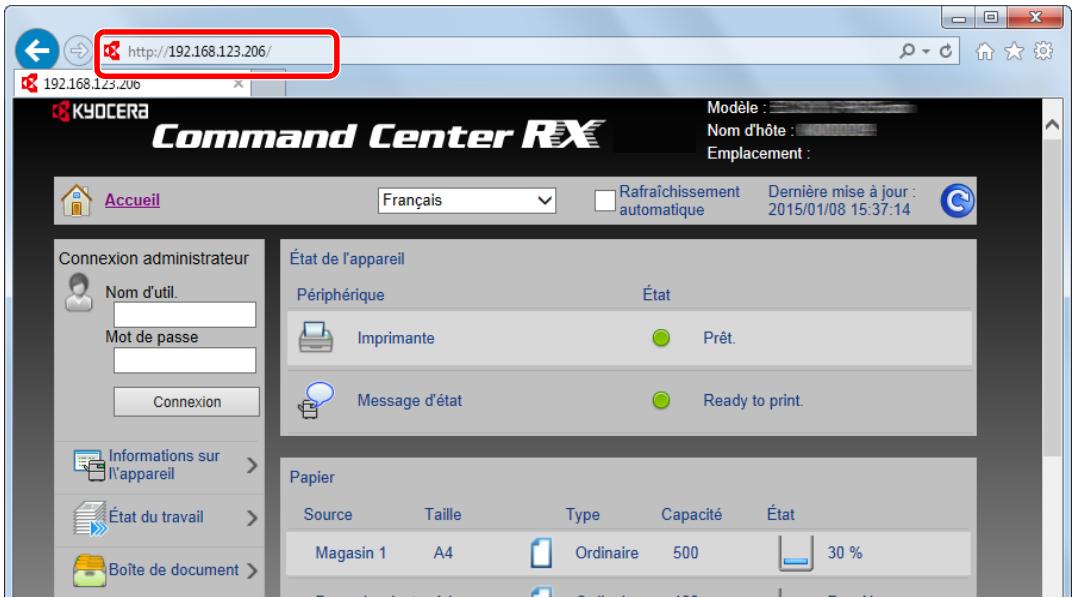Open the Français language dropdown
This screenshot has width=1073, height=598.
467,200
